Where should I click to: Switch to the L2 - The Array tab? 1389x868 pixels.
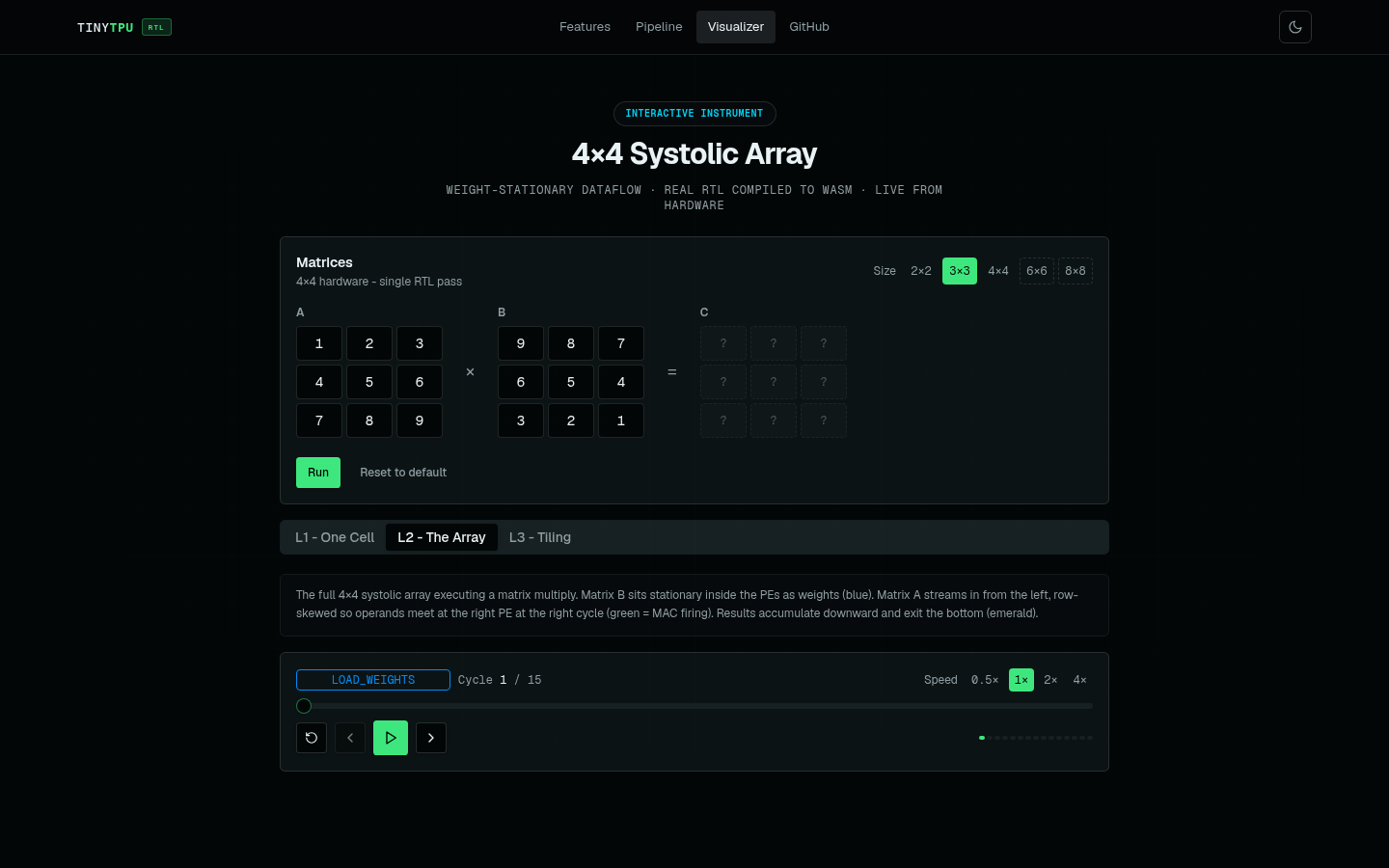tap(442, 537)
